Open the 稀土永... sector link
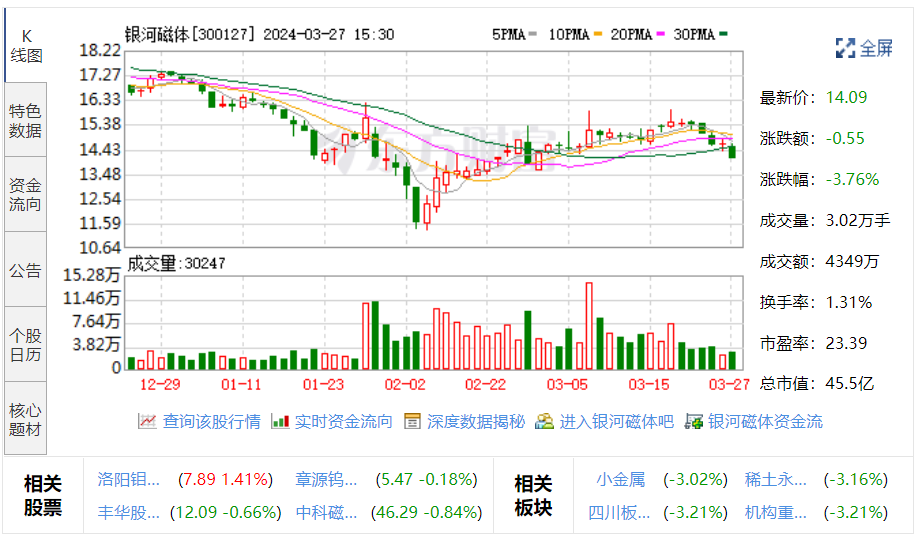Screen dimensions: 917x540 tap(775, 479)
